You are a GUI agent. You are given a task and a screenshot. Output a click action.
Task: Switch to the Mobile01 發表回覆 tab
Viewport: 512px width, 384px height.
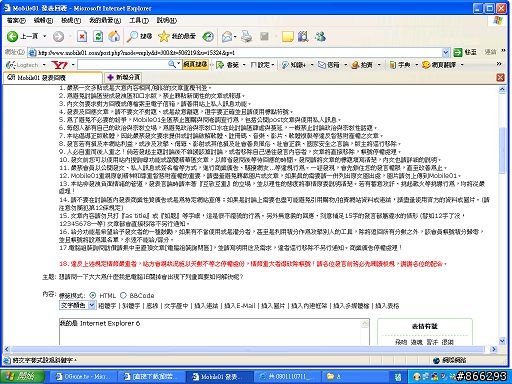point(53,78)
